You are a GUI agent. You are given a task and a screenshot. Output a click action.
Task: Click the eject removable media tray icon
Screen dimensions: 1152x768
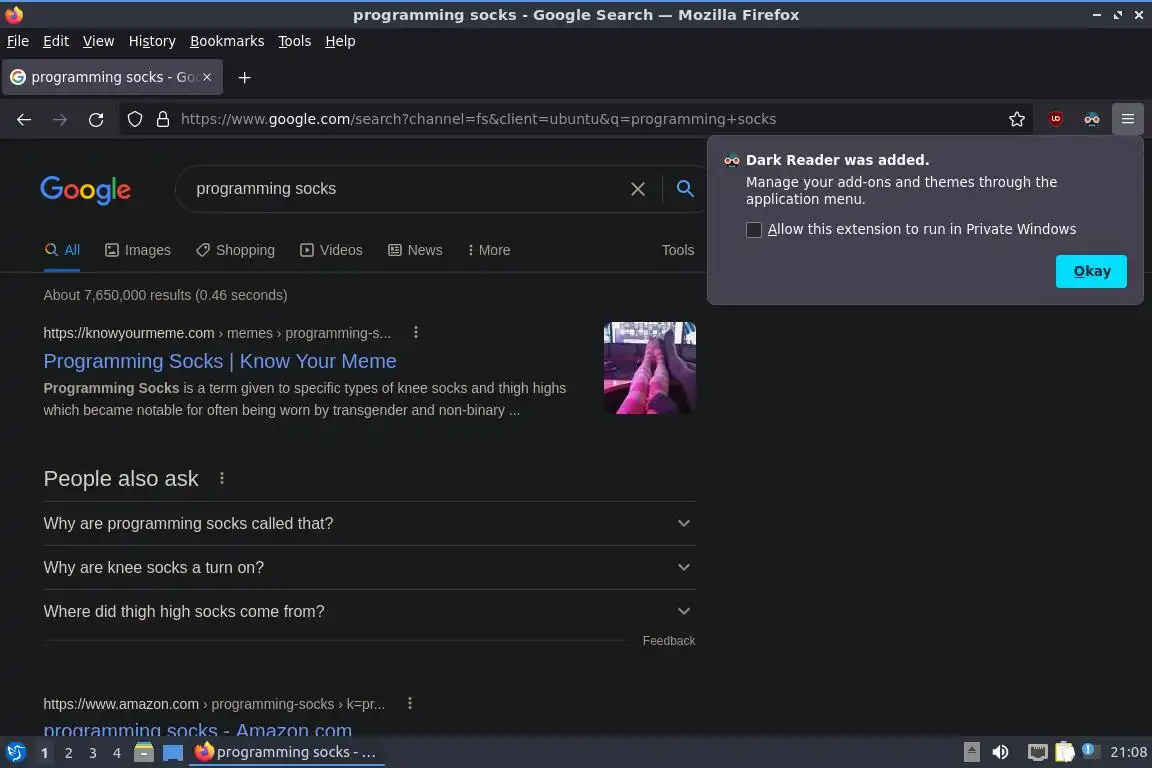click(x=972, y=753)
